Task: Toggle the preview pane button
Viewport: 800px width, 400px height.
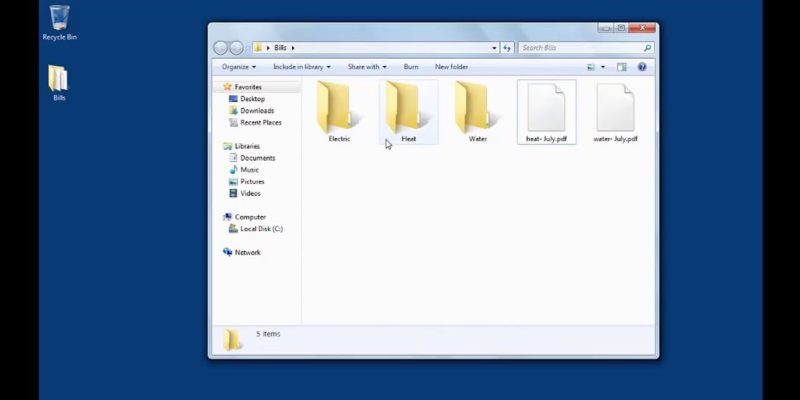Action: [621, 67]
